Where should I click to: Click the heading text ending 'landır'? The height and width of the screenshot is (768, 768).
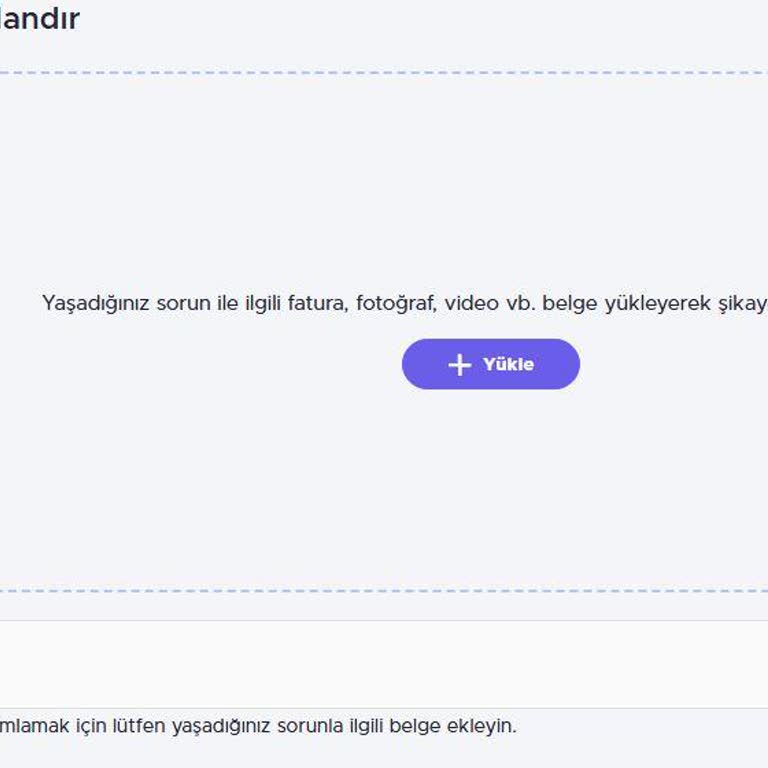pyautogui.click(x=40, y=19)
